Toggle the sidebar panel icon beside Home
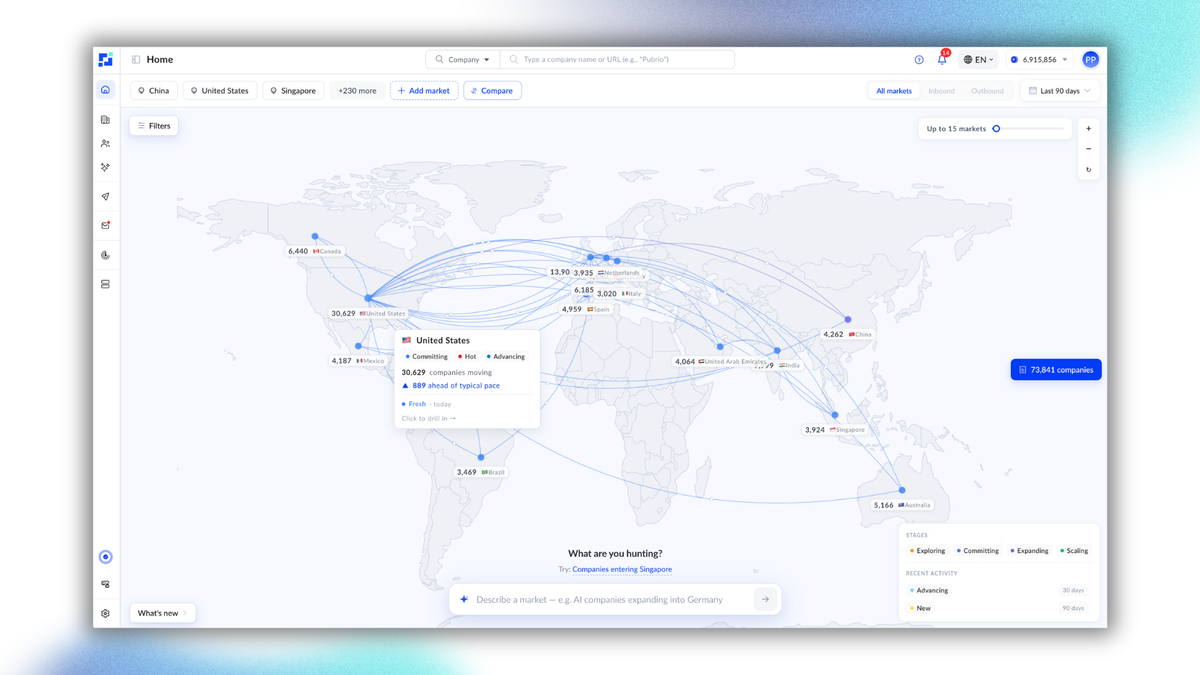Image resolution: width=1200 pixels, height=675 pixels. coord(136,60)
